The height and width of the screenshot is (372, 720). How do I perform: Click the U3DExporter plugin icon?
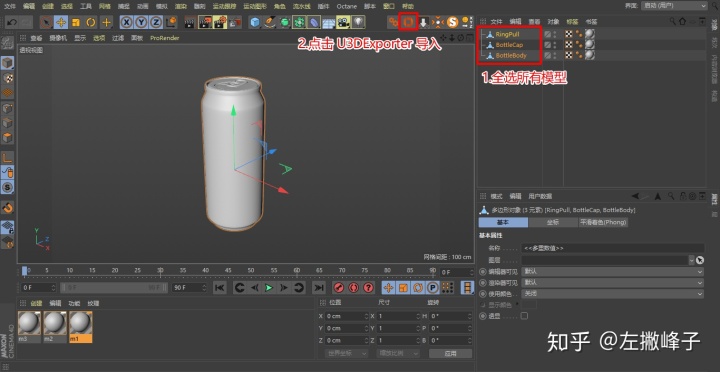click(x=408, y=22)
